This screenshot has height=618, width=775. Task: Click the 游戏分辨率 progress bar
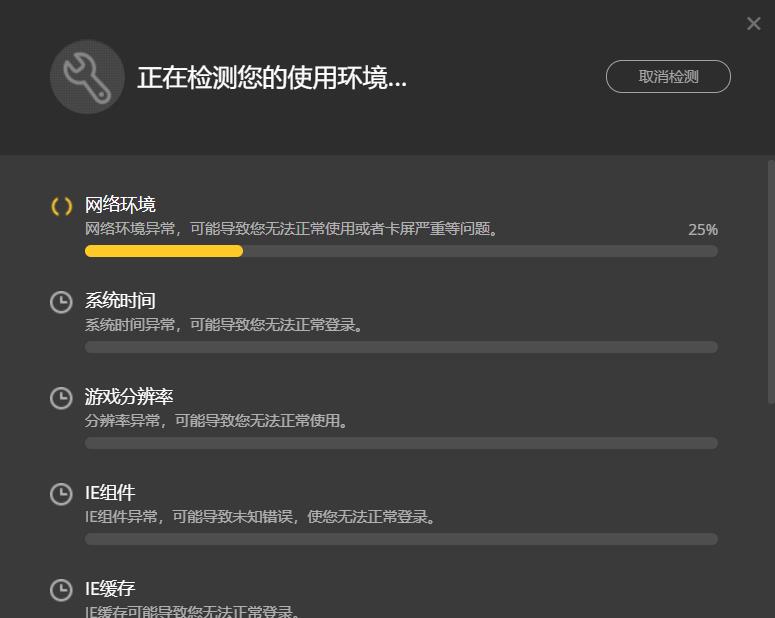[401, 443]
